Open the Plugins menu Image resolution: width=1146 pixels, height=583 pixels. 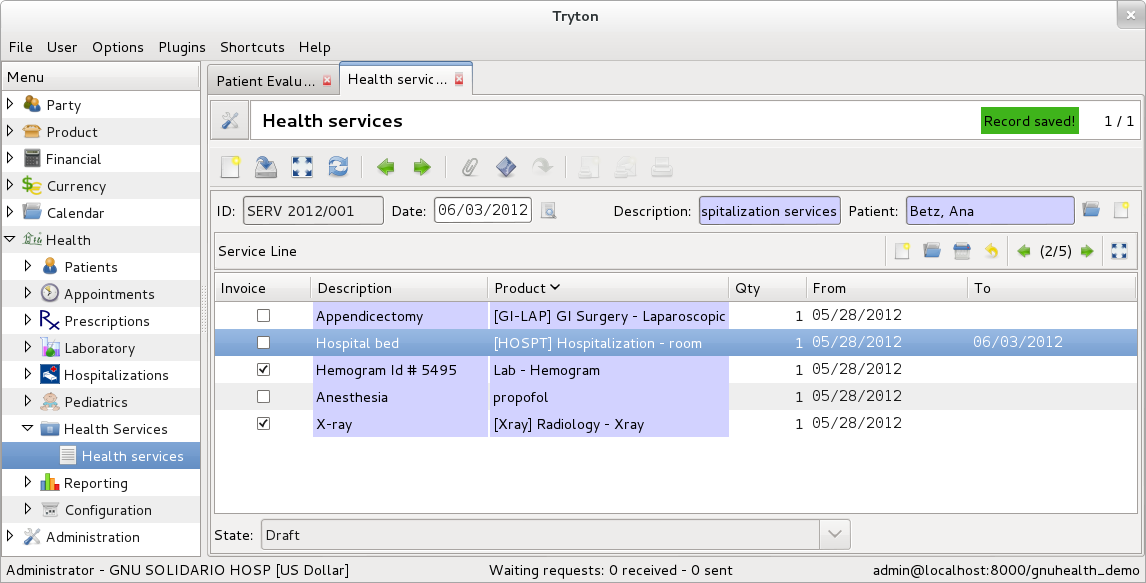181,47
